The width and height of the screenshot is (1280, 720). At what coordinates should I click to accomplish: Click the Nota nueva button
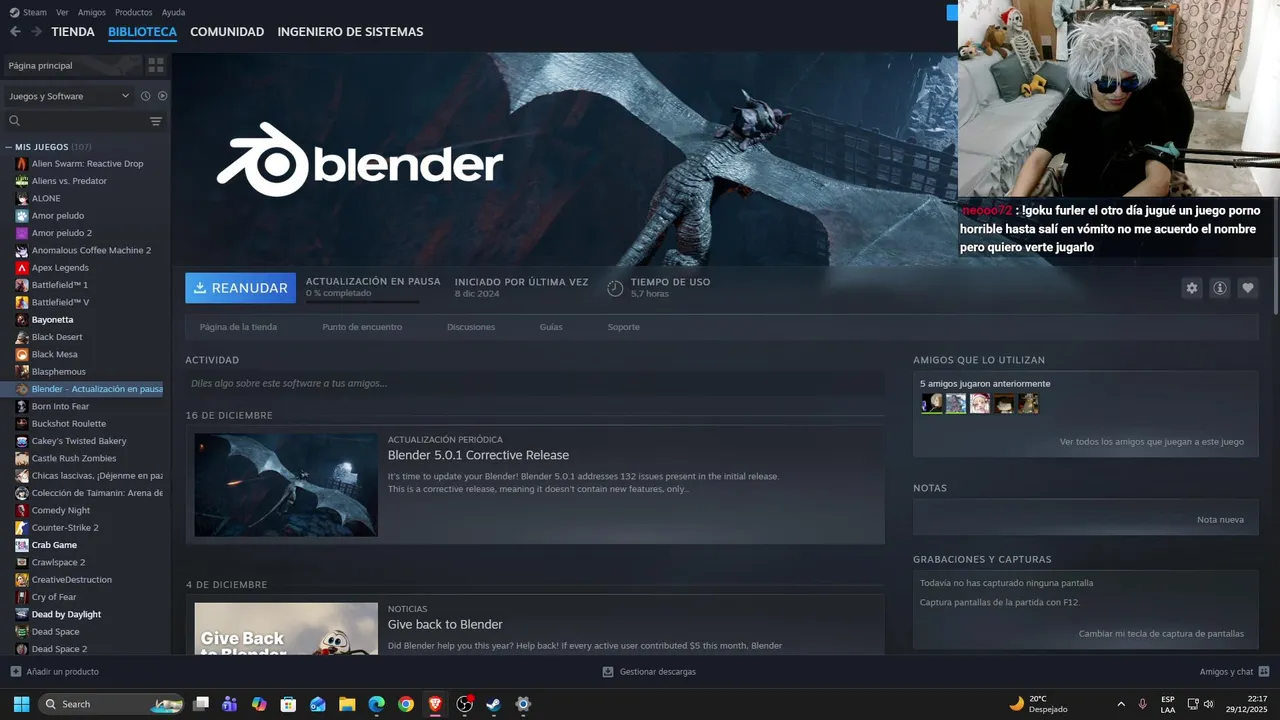click(x=1220, y=520)
